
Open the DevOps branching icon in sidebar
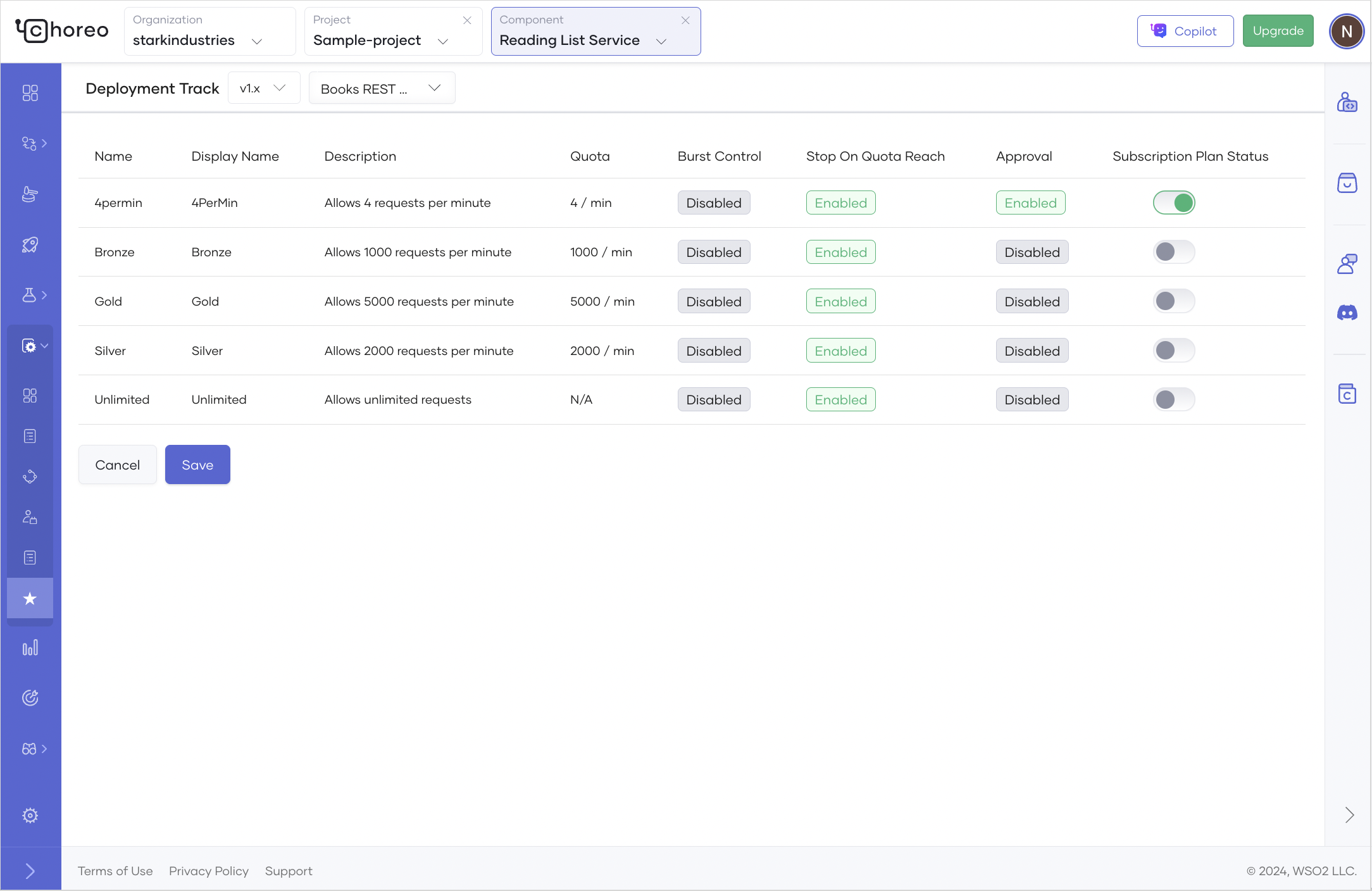[x=29, y=144]
